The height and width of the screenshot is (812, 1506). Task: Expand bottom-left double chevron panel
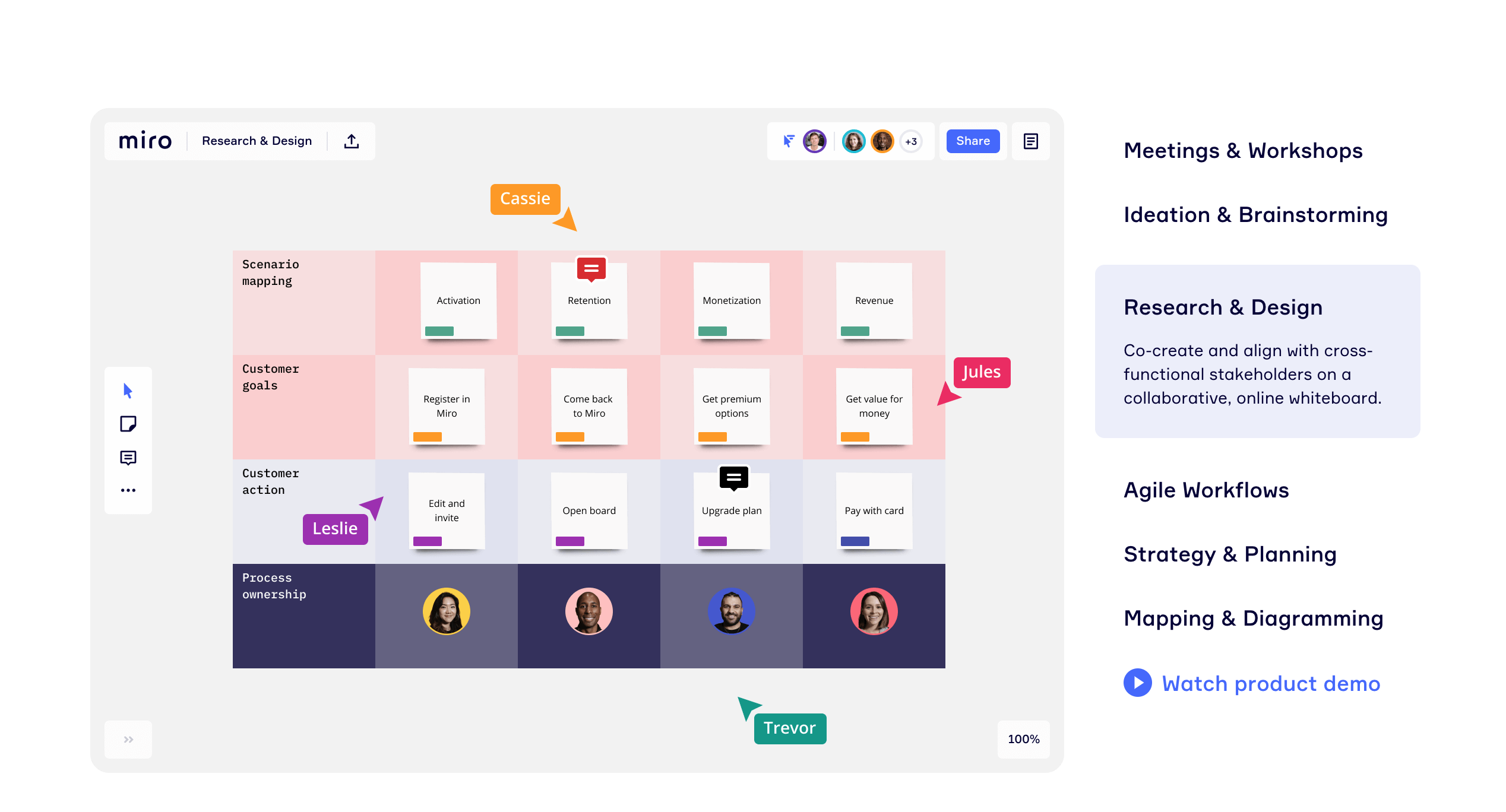click(x=128, y=740)
